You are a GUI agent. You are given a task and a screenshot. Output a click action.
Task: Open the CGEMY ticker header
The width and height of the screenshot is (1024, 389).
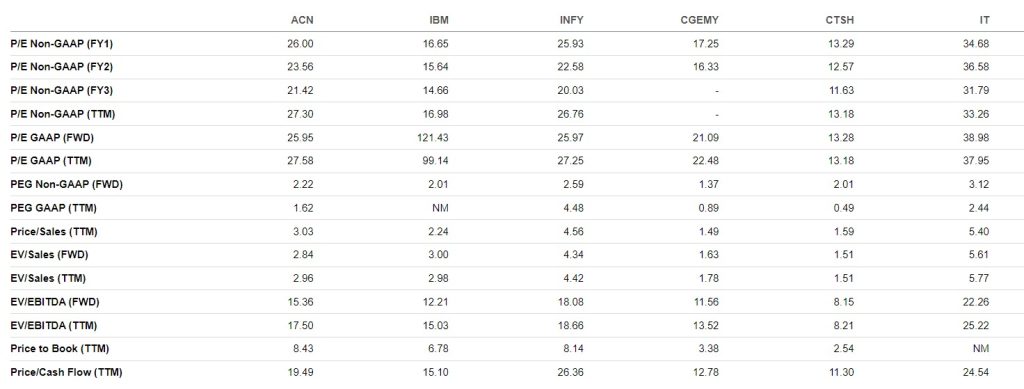coord(699,20)
